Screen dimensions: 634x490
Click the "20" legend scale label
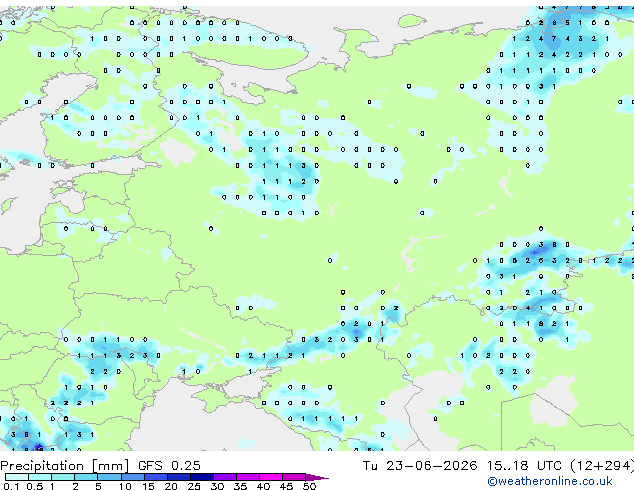coord(171,486)
